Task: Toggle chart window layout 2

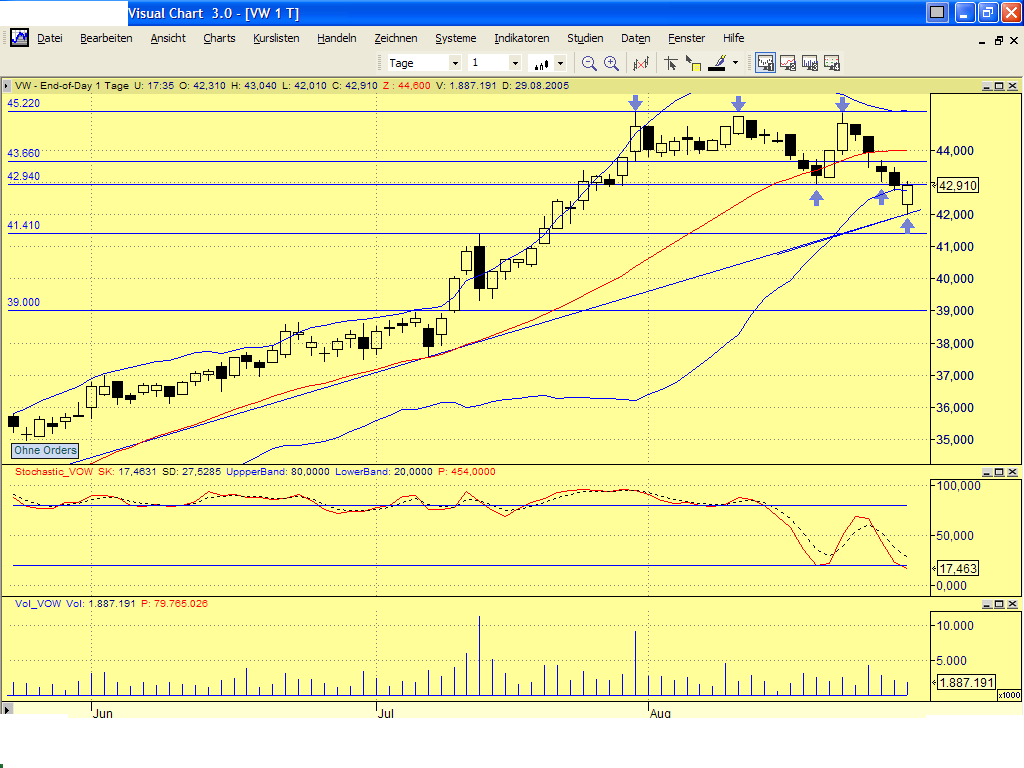Action: (x=788, y=62)
